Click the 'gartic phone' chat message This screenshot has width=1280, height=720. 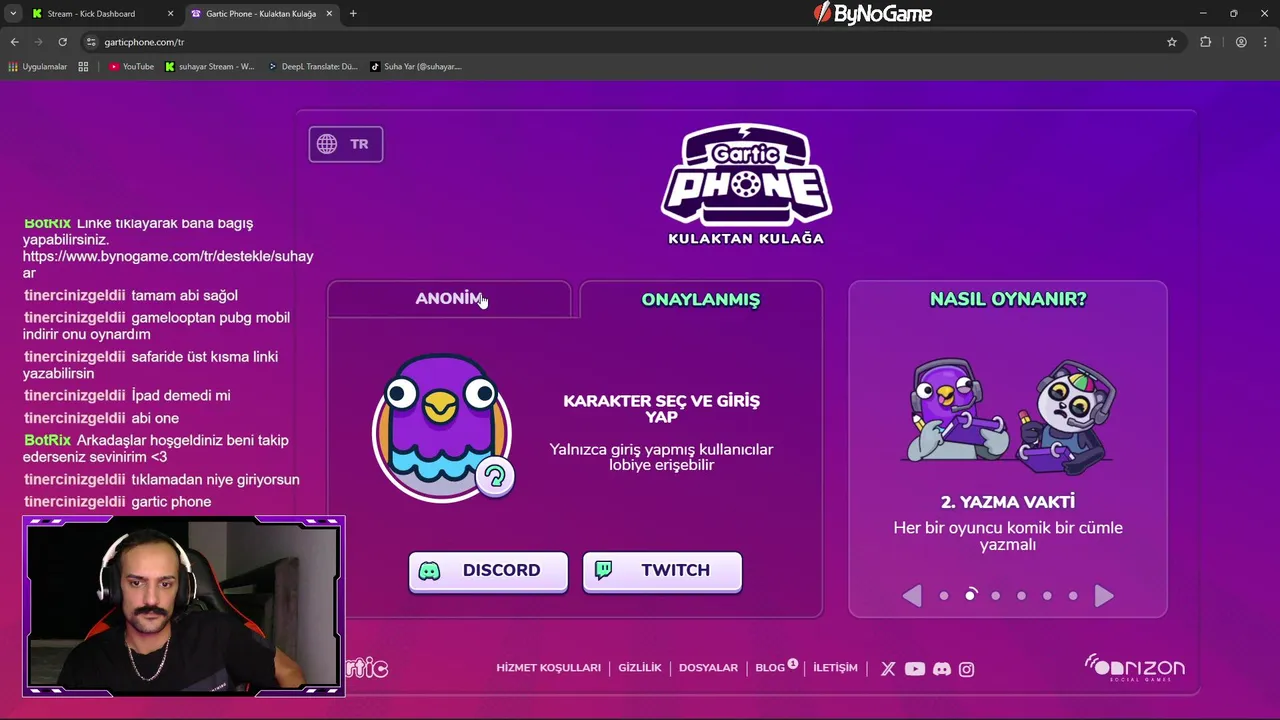(171, 502)
